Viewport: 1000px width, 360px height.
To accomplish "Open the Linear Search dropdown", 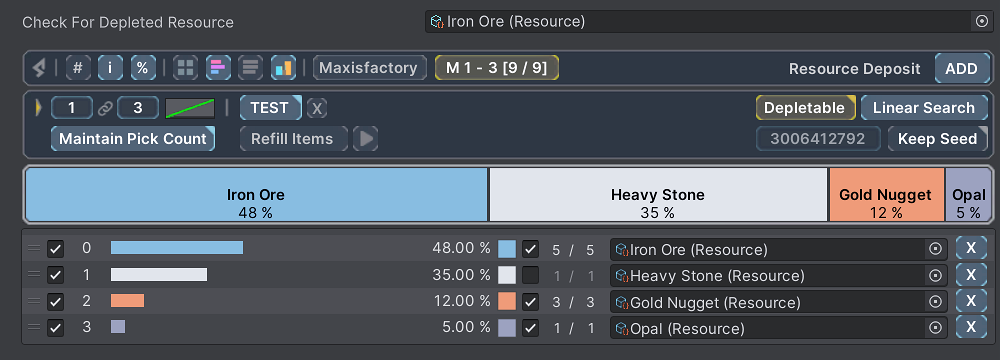I will [x=923, y=108].
